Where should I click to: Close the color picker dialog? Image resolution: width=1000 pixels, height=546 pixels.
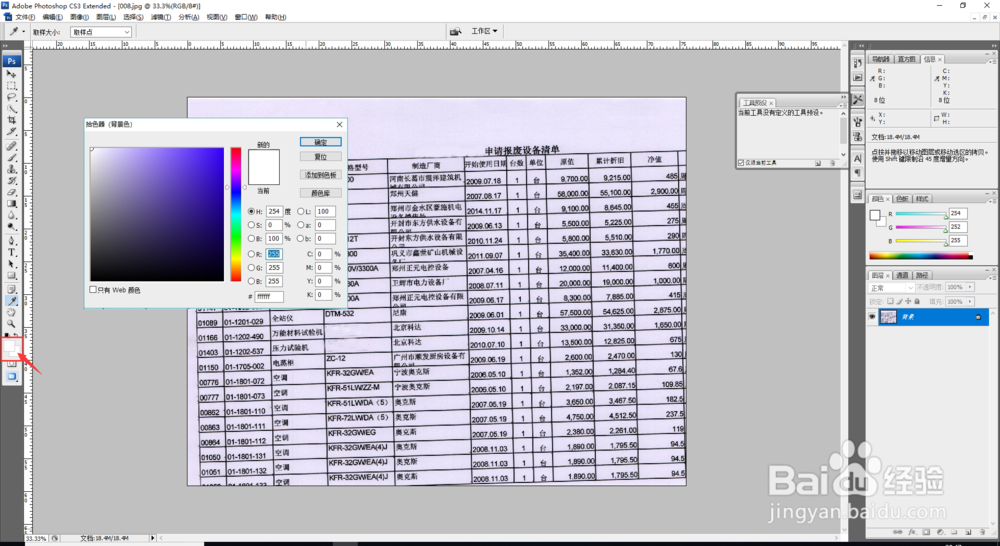(x=339, y=124)
